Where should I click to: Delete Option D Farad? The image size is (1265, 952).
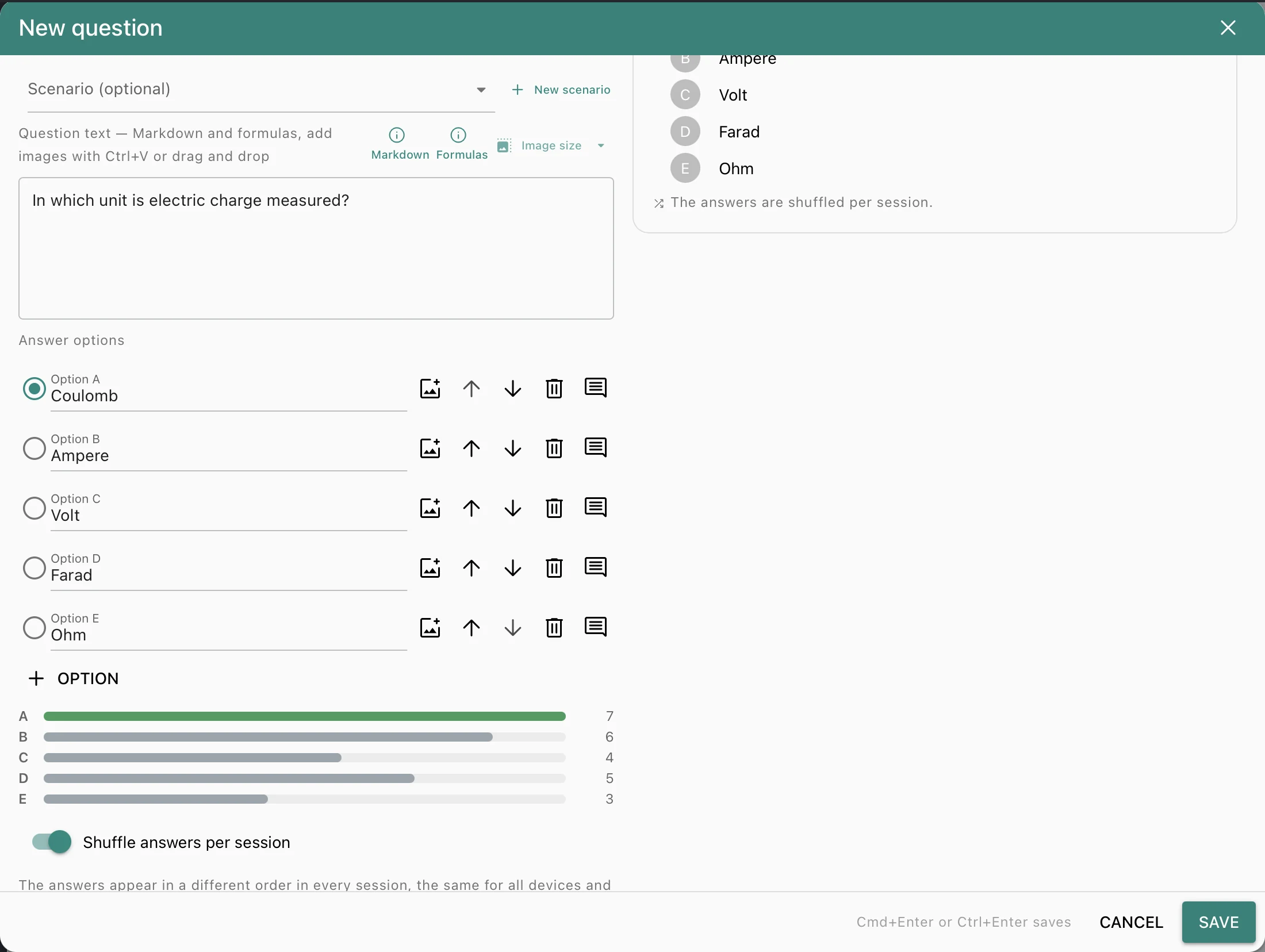click(554, 568)
